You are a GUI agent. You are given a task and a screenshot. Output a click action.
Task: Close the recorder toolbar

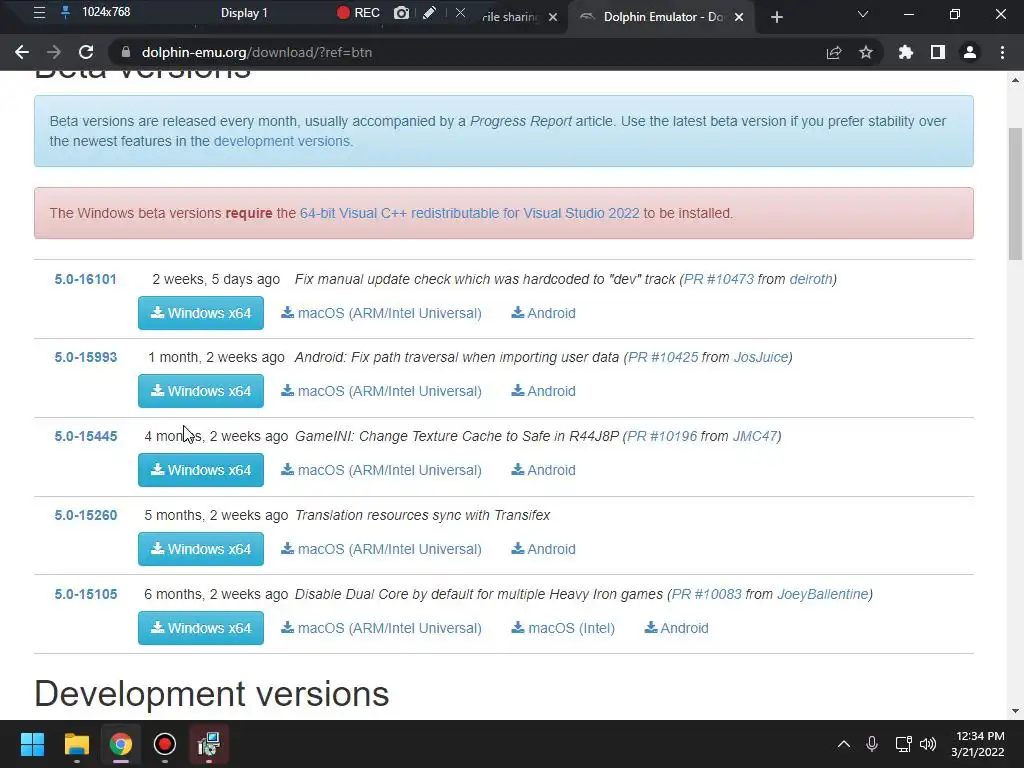pyautogui.click(x=460, y=13)
